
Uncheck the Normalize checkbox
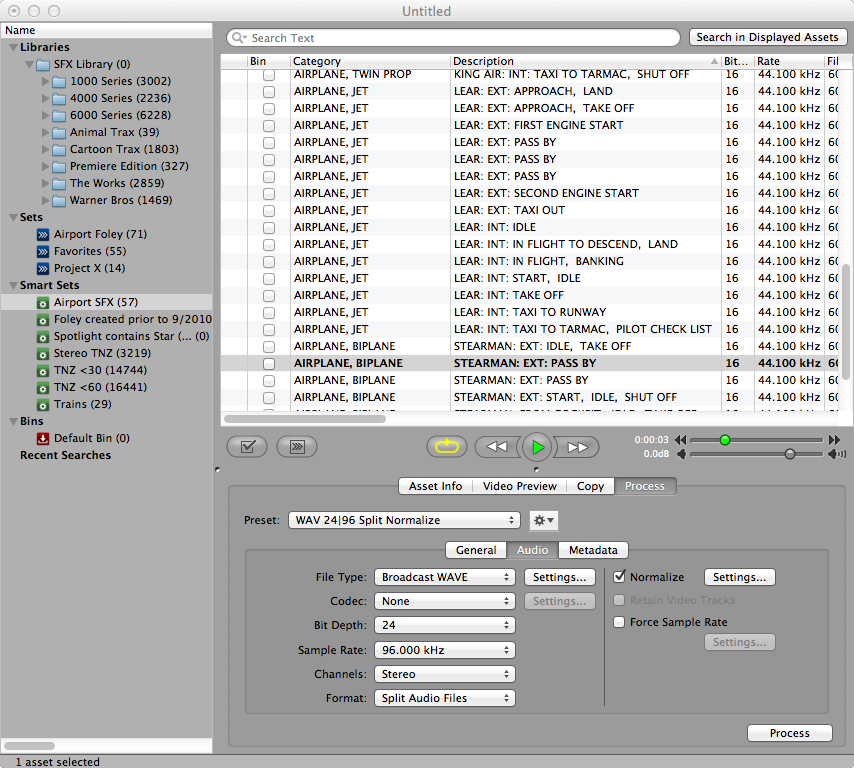coord(620,577)
